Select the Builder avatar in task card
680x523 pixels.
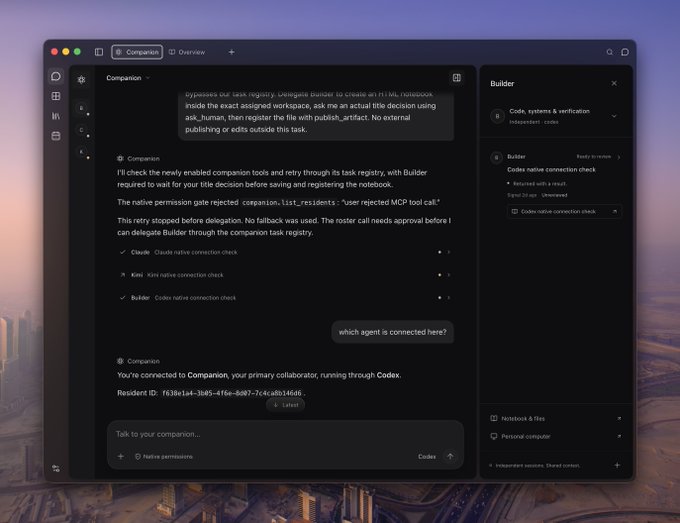point(497,157)
